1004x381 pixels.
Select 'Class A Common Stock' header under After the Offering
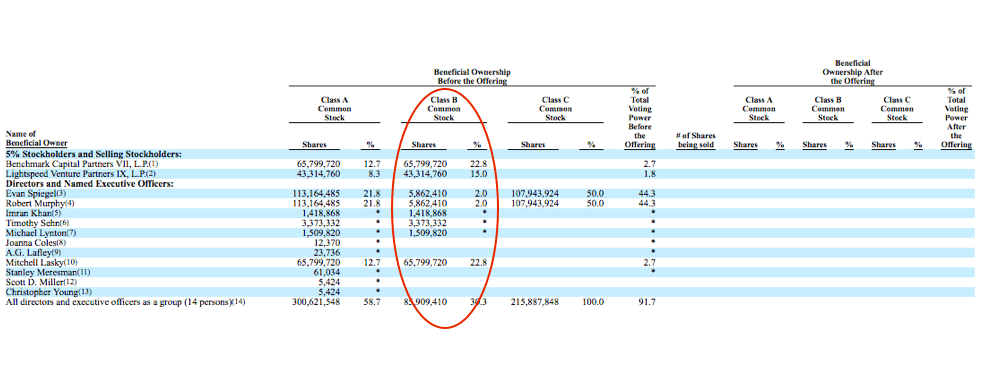click(759, 109)
